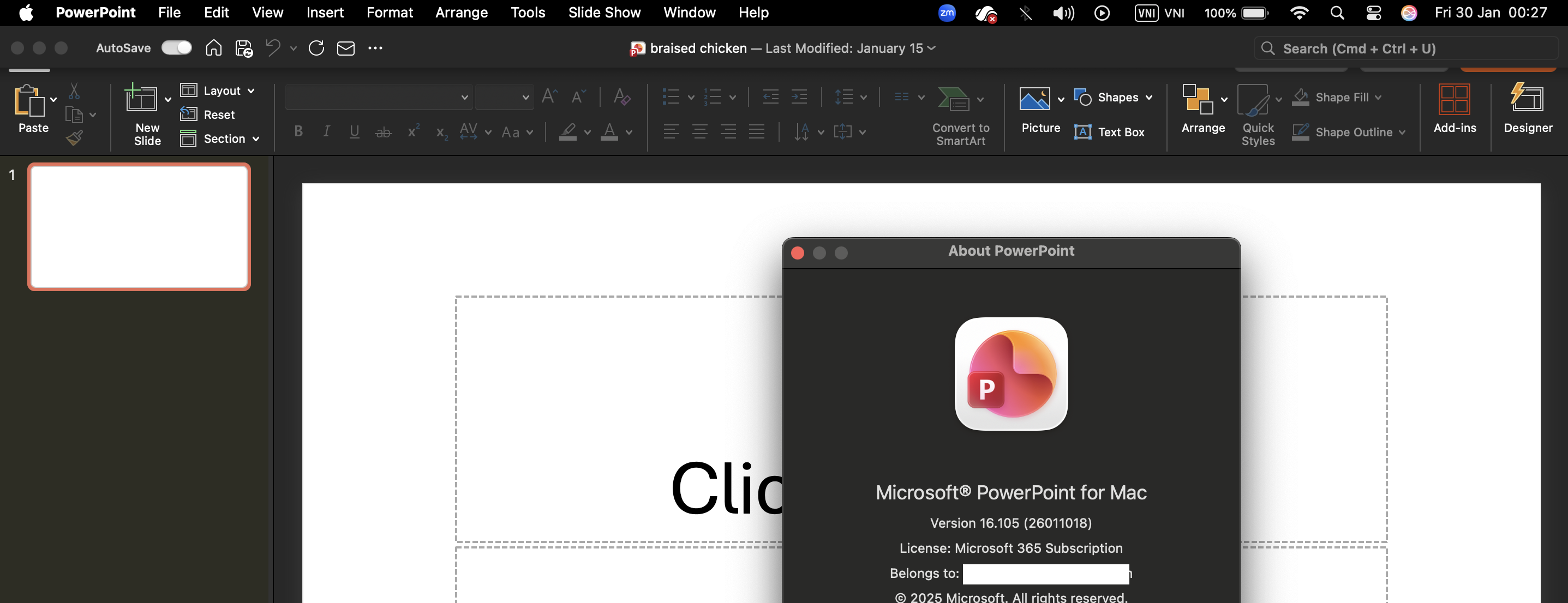Toggle AutoSave off
1568x603 pixels.
click(177, 47)
